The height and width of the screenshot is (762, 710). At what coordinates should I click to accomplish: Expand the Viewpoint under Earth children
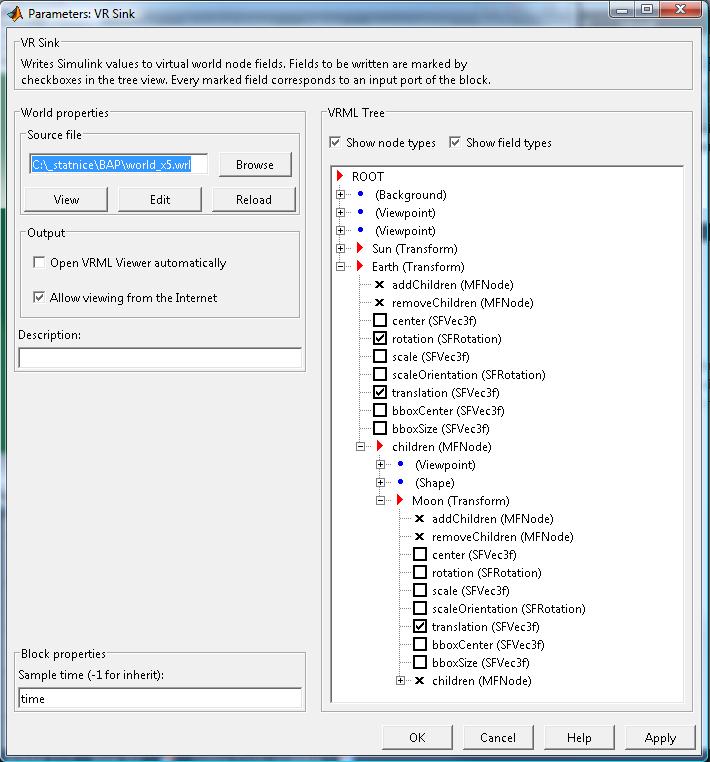380,464
